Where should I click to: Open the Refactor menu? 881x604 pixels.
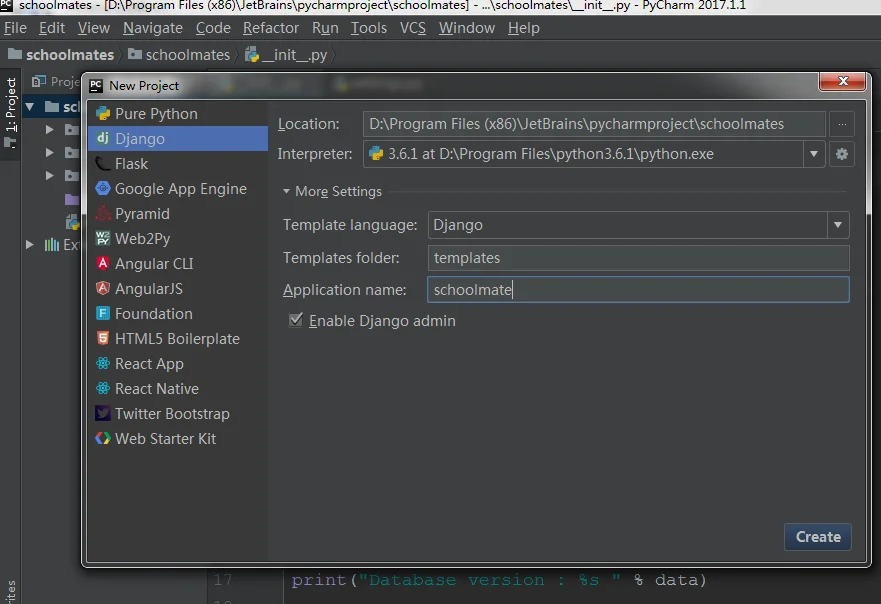click(x=271, y=28)
